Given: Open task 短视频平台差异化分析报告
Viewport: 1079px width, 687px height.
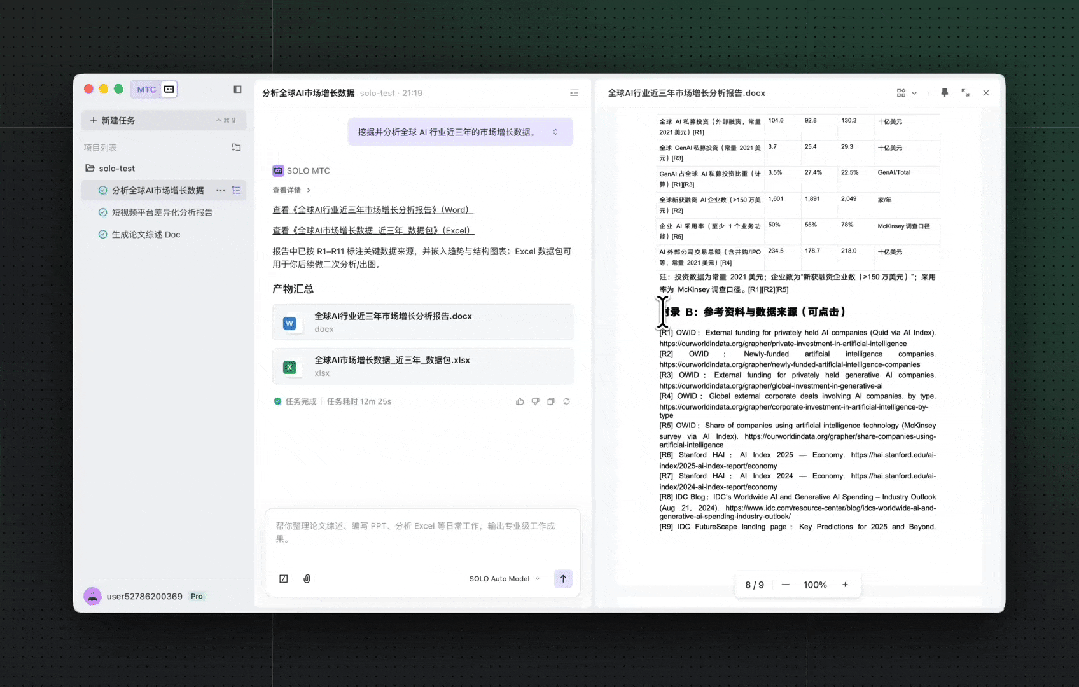Looking at the screenshot, I should pos(162,212).
